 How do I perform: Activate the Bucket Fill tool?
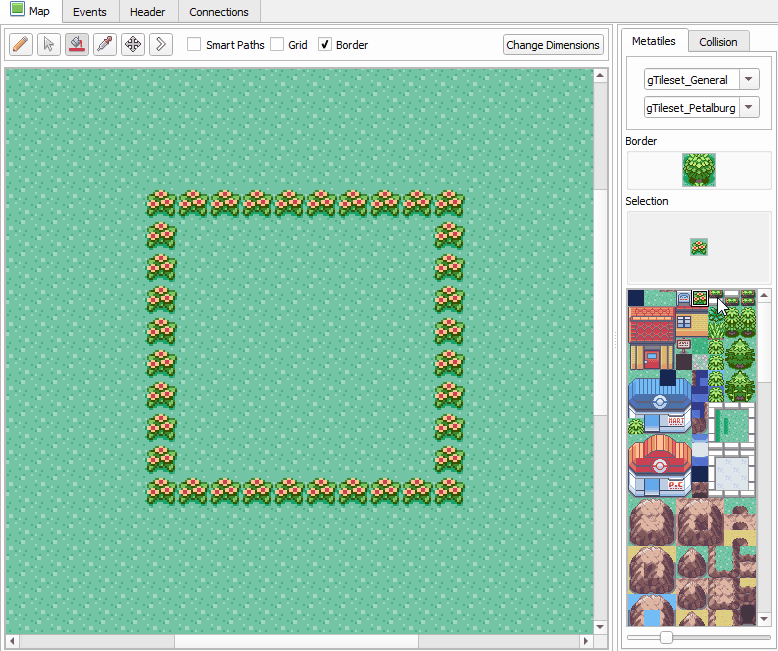[76, 45]
